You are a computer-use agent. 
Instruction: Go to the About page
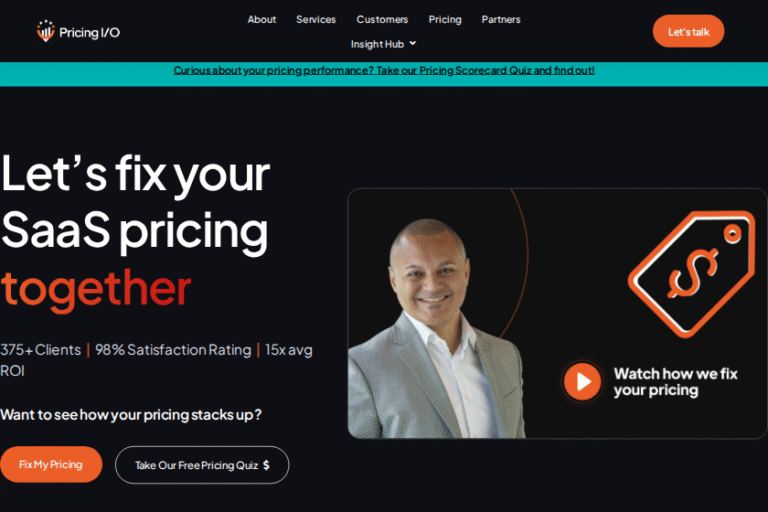pyautogui.click(x=262, y=20)
